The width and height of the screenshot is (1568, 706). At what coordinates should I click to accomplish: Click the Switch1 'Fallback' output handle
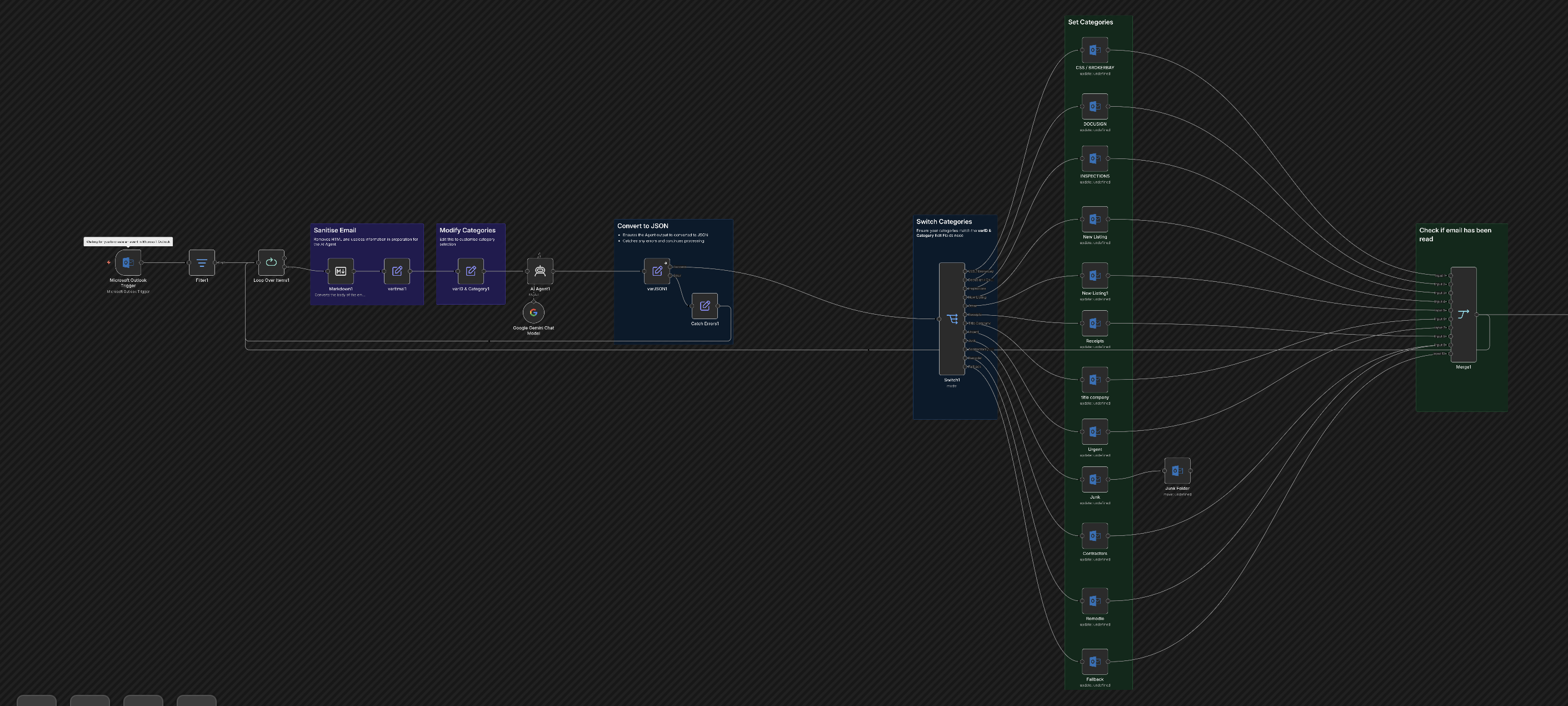tap(965, 367)
